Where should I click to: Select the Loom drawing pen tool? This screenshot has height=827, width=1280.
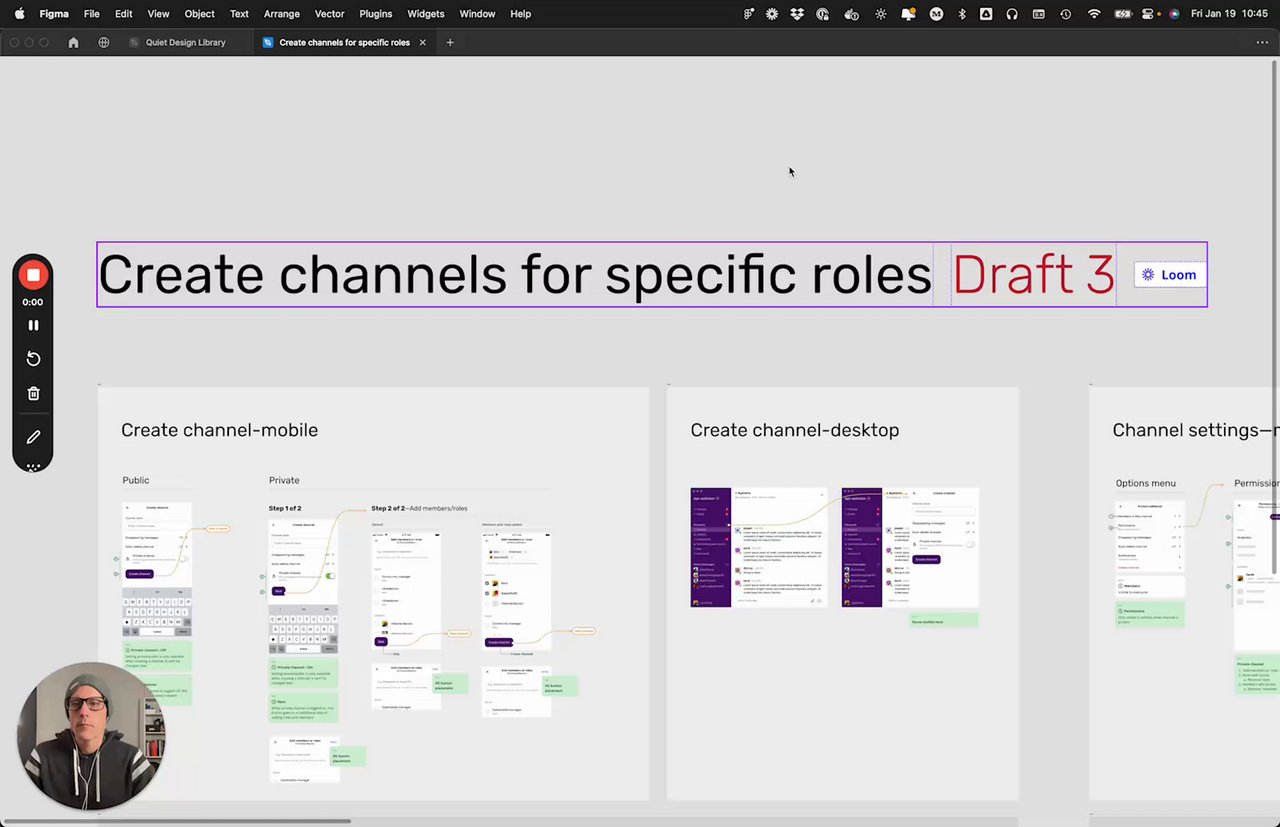coord(33,437)
